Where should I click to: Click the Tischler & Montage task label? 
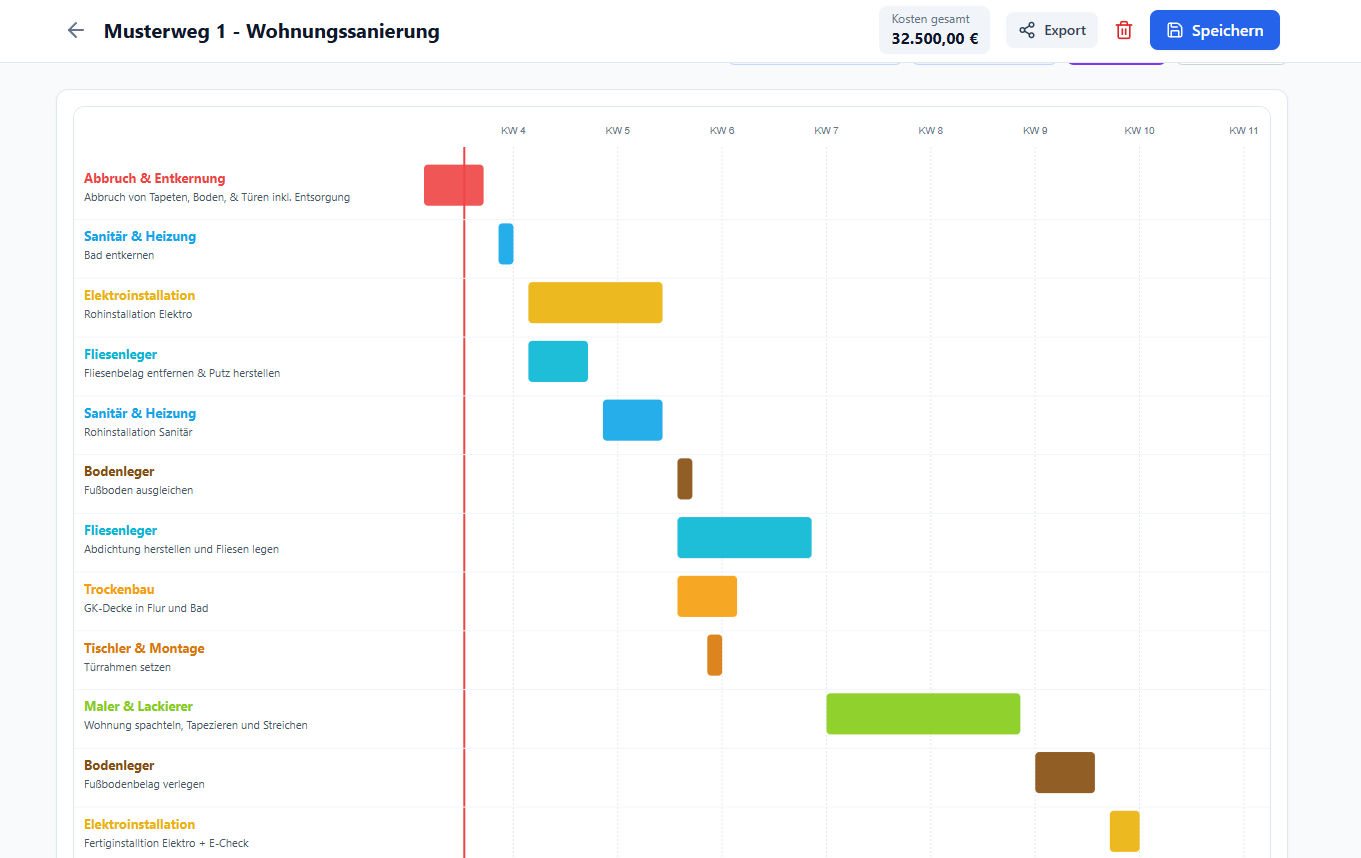[x=144, y=648]
